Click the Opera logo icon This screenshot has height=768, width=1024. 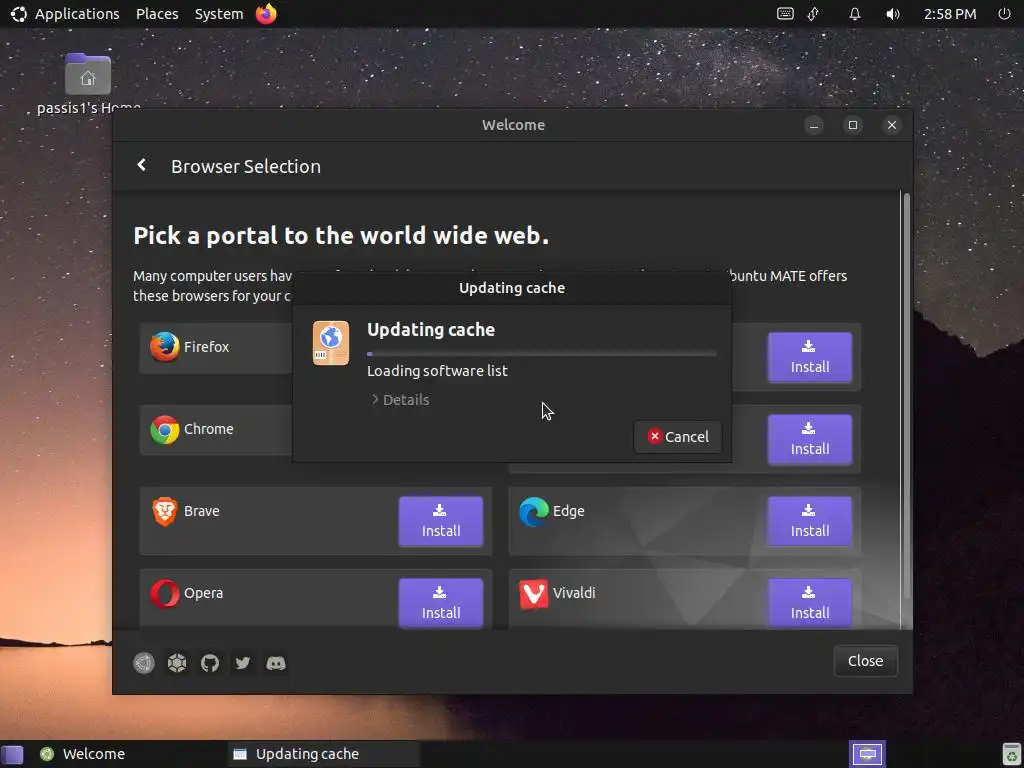[165, 594]
